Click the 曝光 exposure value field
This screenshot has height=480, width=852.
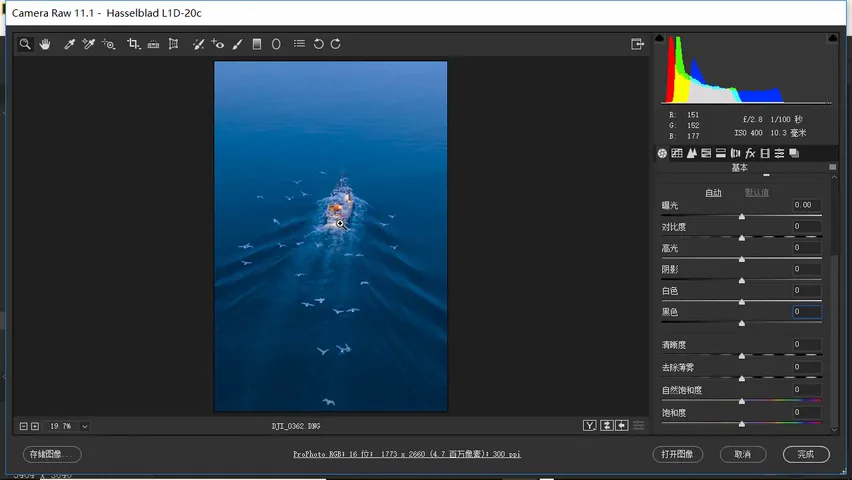(x=806, y=205)
